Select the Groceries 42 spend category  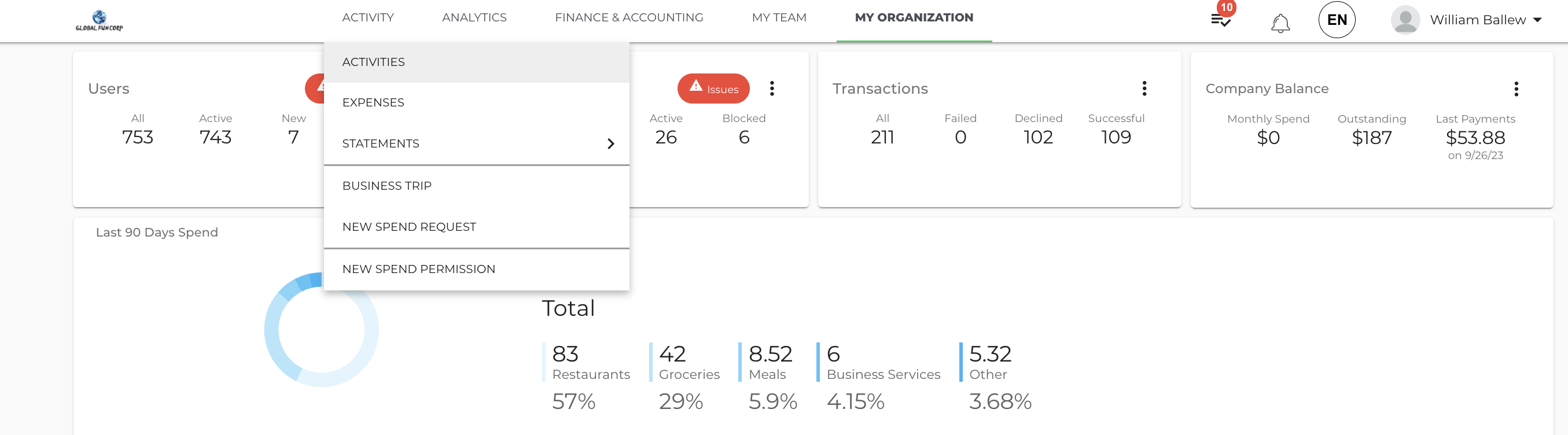(685, 362)
